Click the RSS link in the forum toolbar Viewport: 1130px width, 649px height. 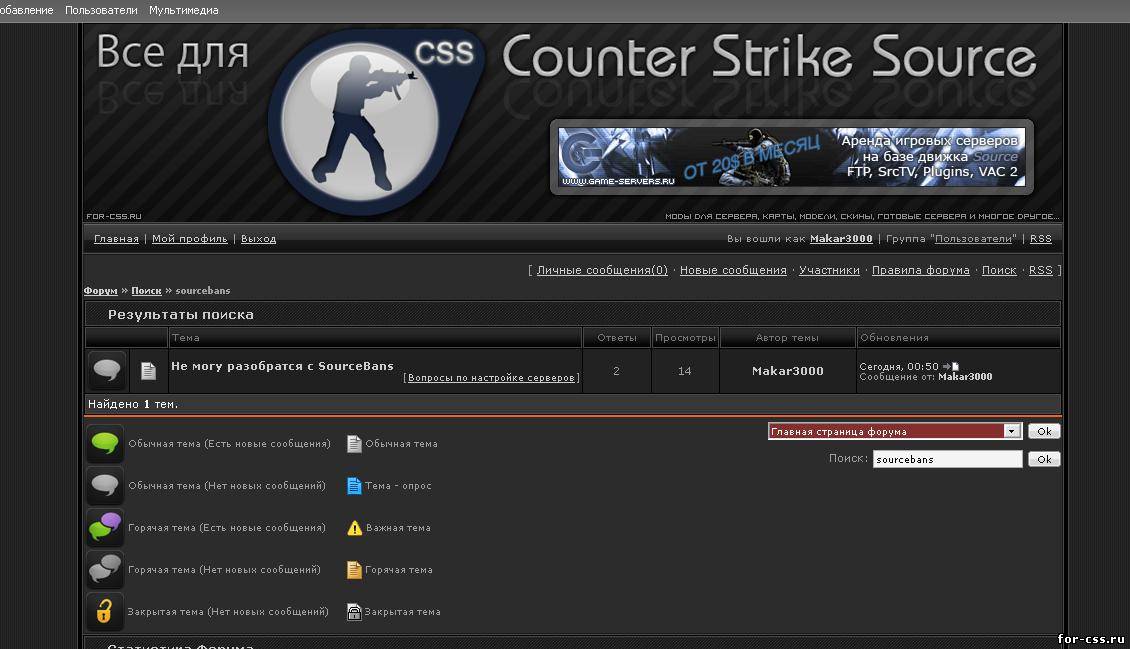[1041, 270]
